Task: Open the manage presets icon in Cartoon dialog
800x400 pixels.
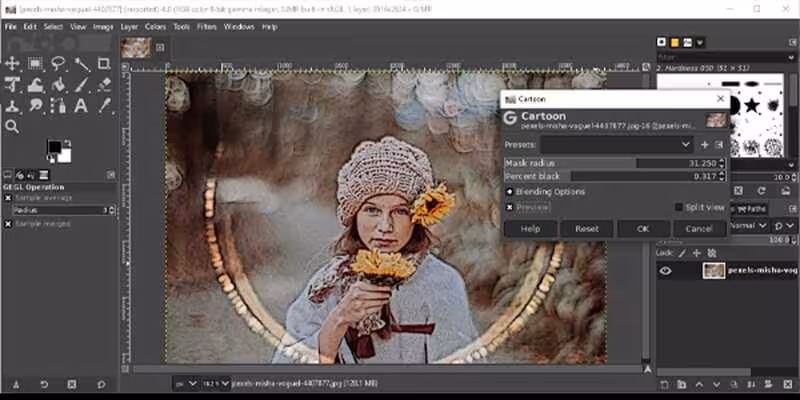Action: [x=719, y=145]
